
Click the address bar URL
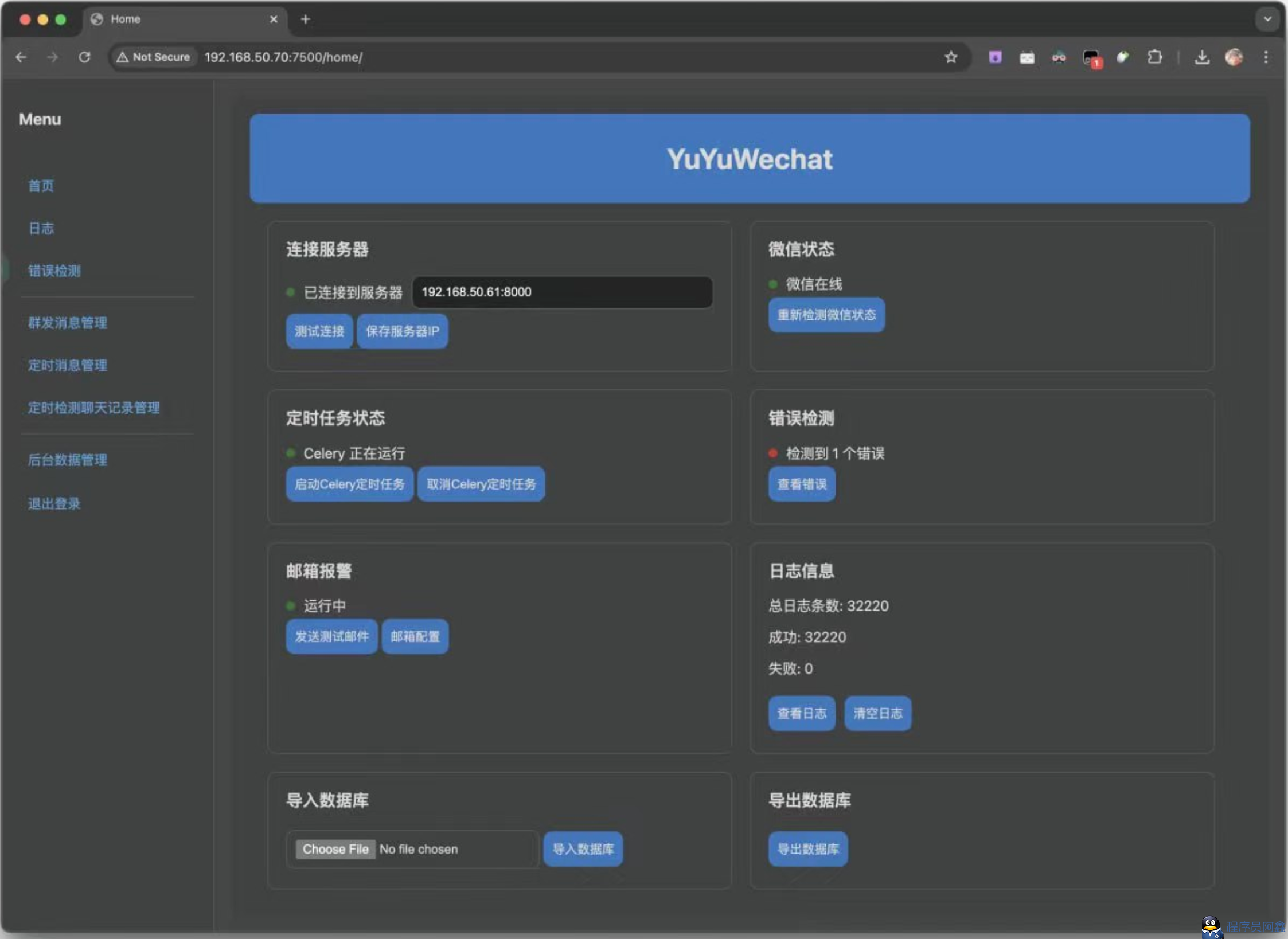(x=283, y=57)
